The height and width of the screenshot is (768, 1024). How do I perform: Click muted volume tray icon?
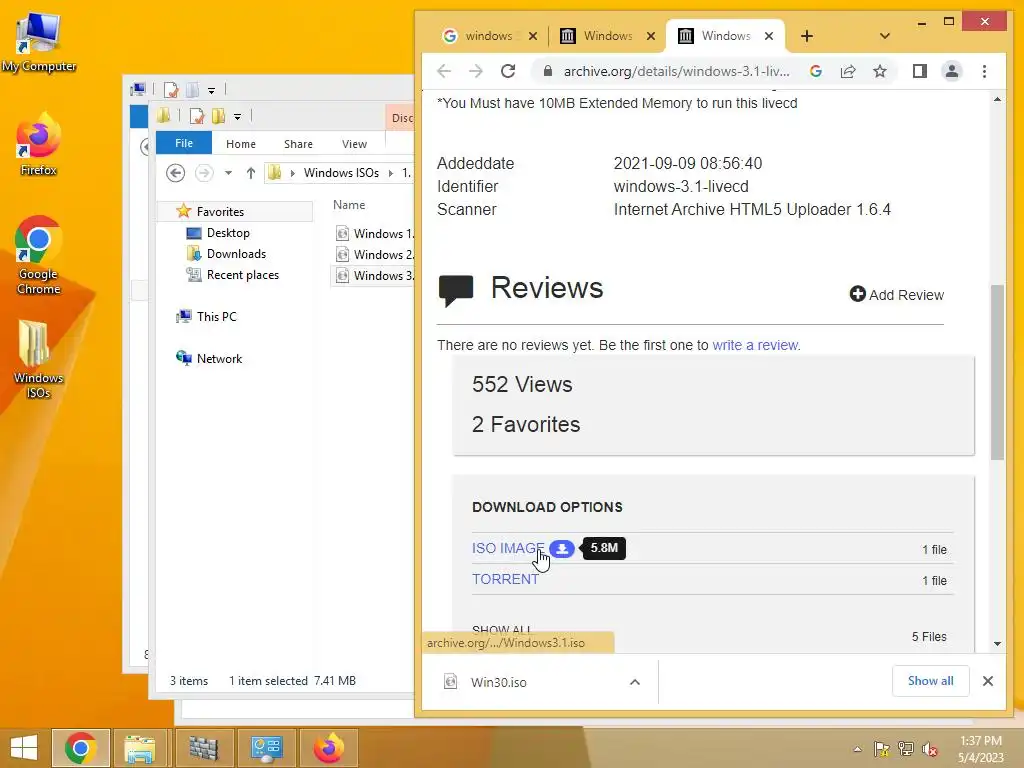[930, 749]
